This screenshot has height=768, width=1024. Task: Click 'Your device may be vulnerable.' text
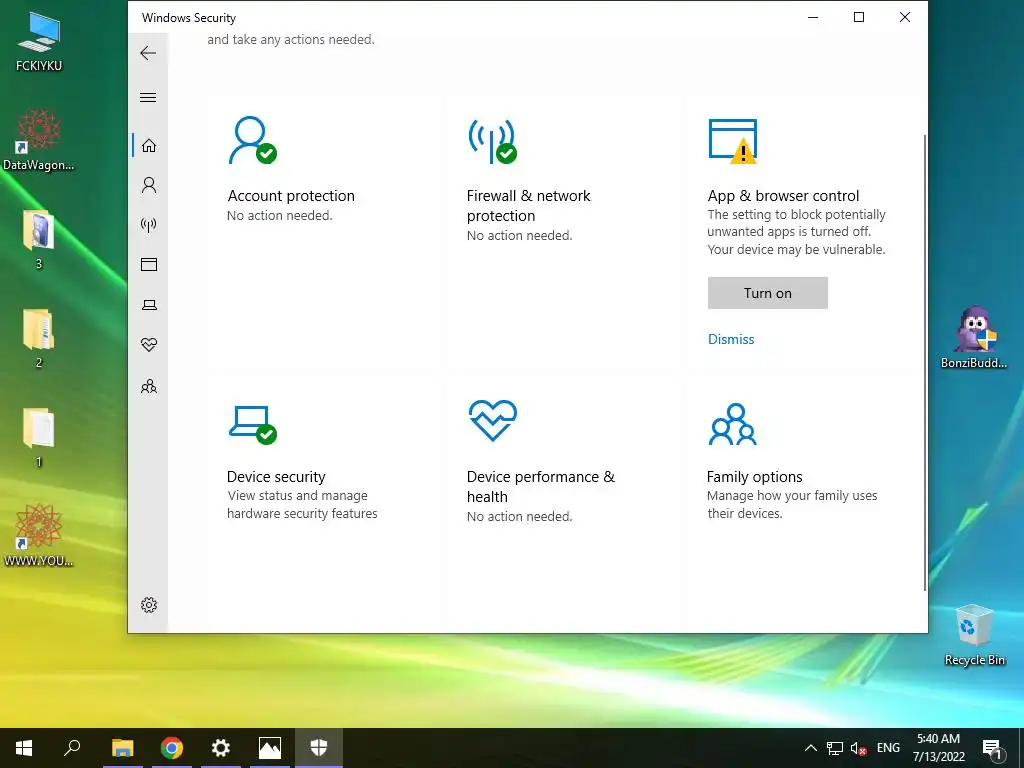pos(796,249)
